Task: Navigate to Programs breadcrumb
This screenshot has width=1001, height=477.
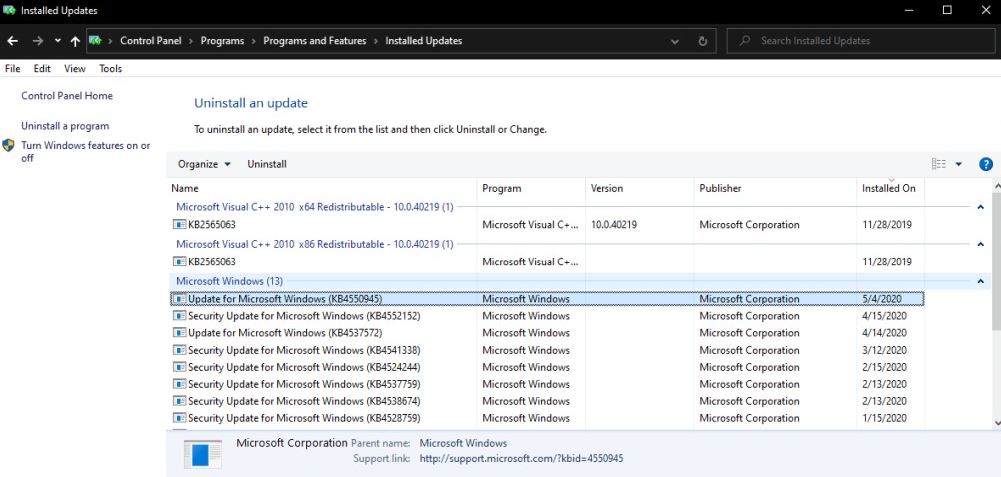Action: [x=222, y=41]
